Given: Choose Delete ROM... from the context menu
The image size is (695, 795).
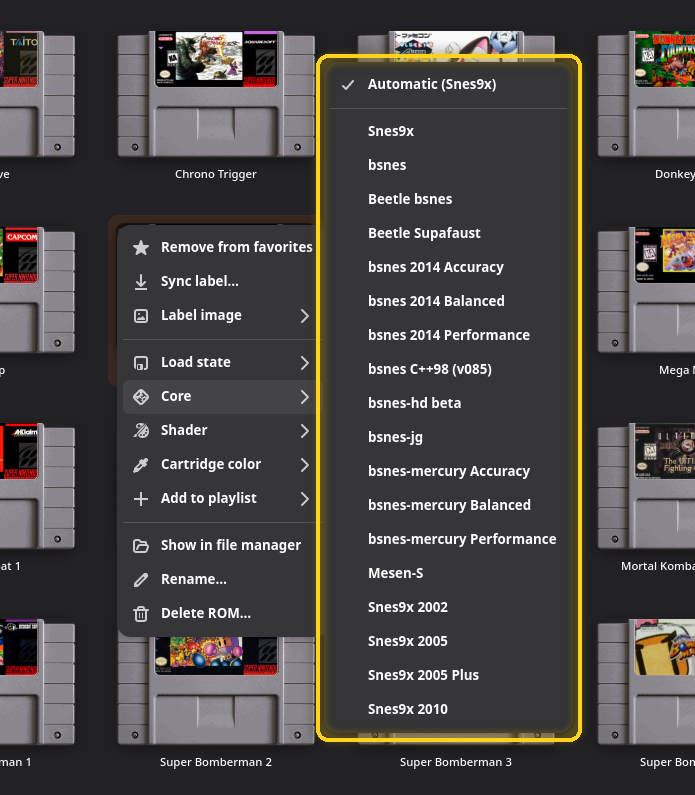Looking at the screenshot, I should [x=221, y=613].
